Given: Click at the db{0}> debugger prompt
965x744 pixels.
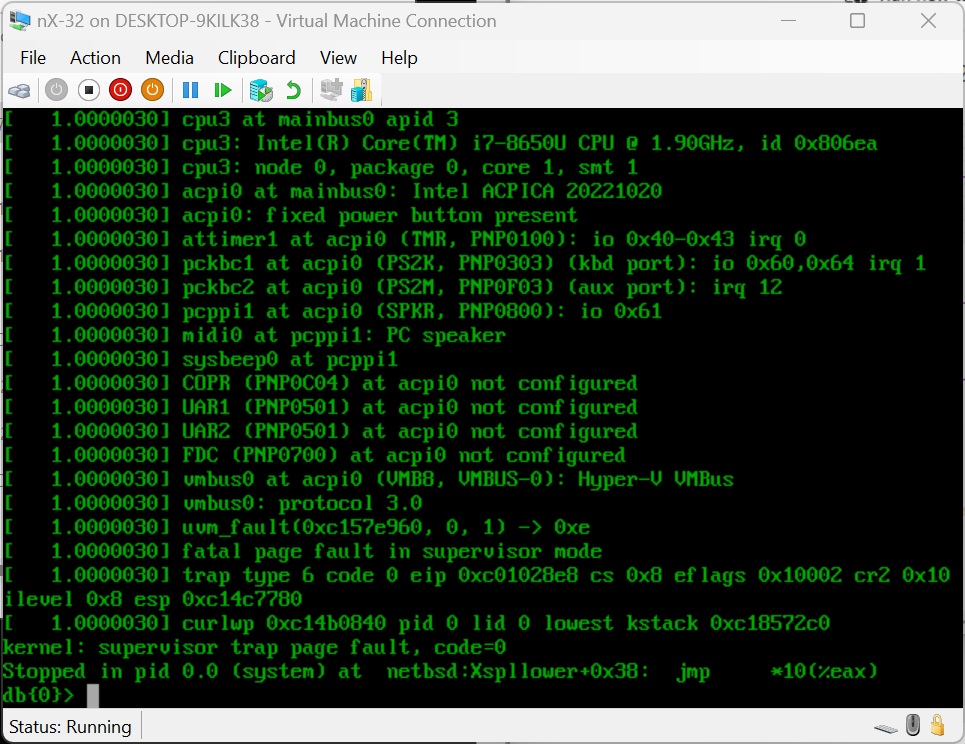Looking at the screenshot, I should (x=93, y=695).
